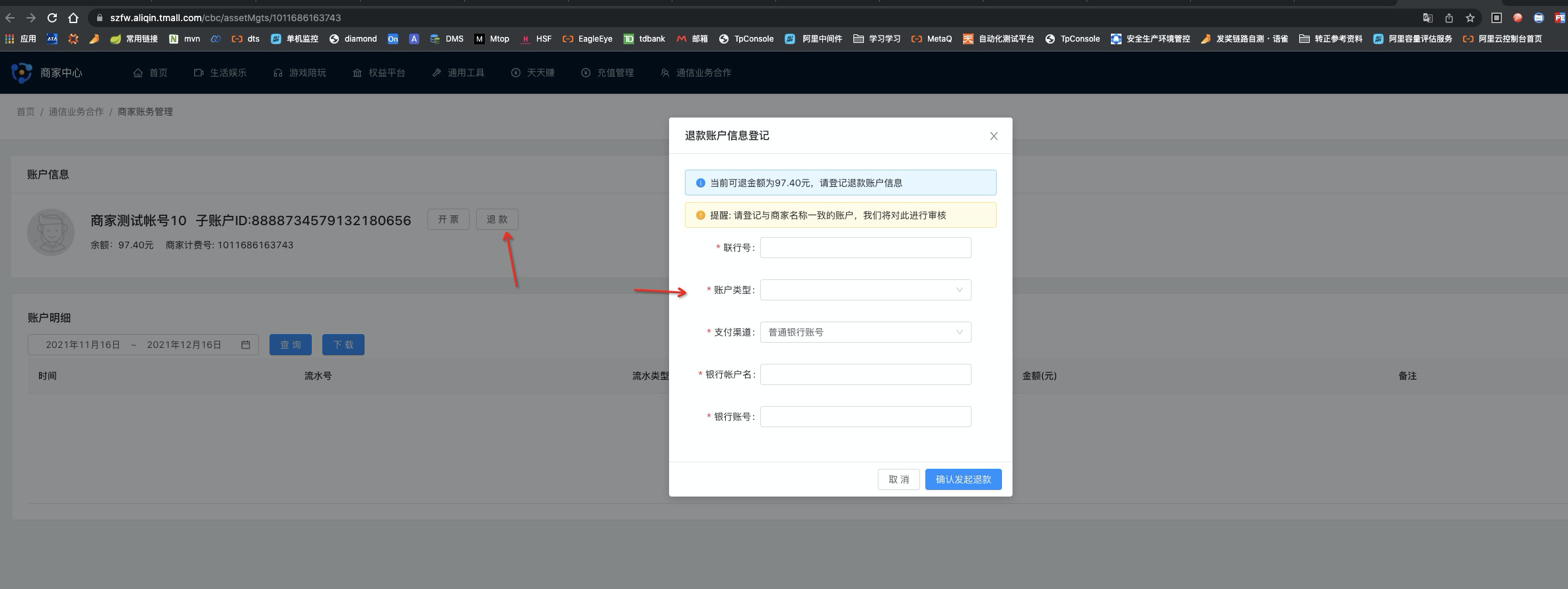Open the 邮箱 mail bookmark

tap(692, 39)
